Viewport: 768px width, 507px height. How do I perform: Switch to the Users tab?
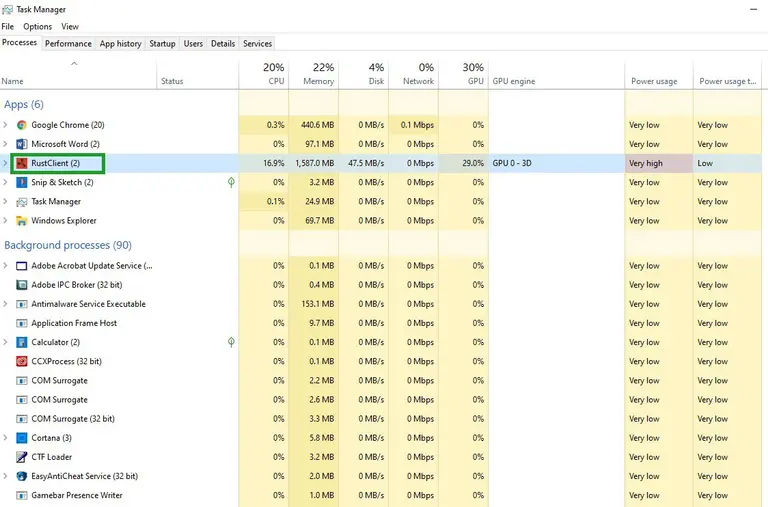coord(193,44)
